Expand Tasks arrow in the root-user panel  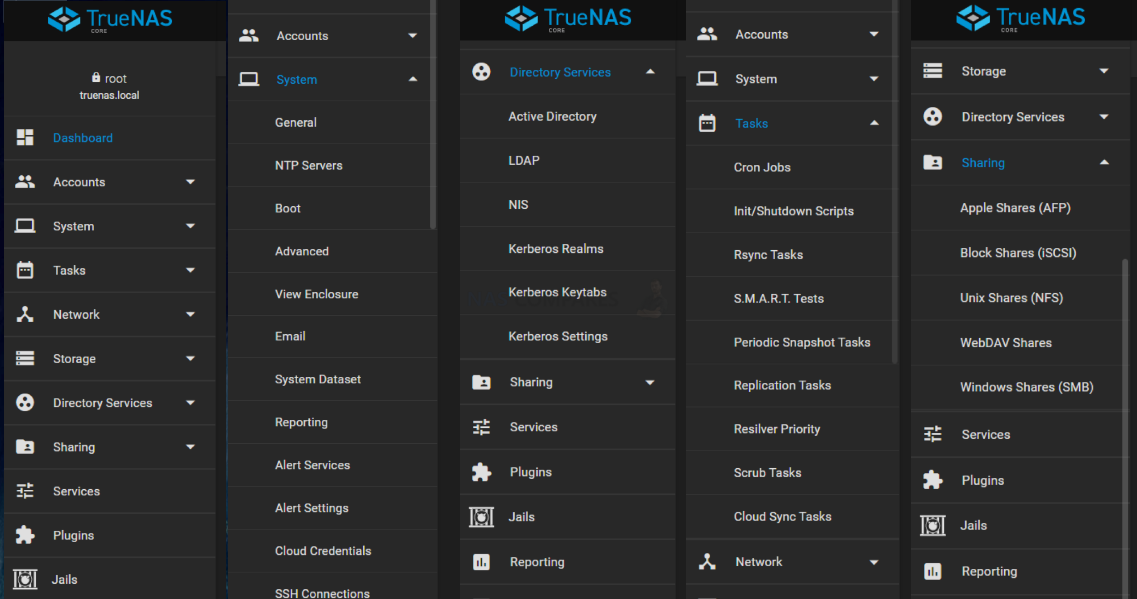pos(190,270)
